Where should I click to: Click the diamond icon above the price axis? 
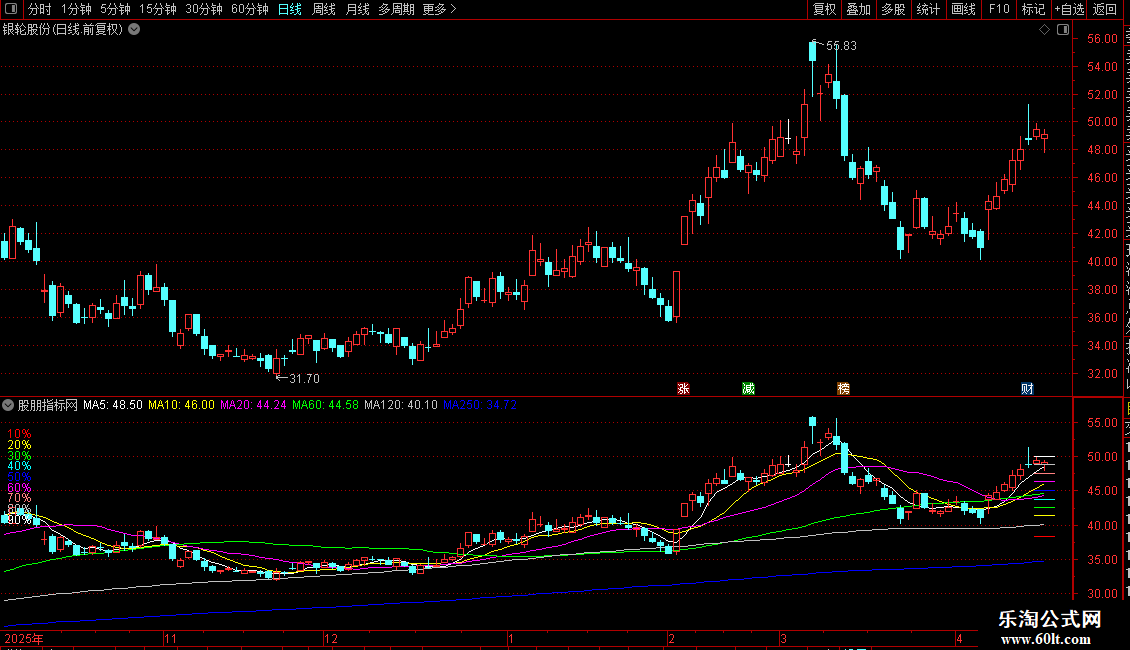tap(1044, 30)
